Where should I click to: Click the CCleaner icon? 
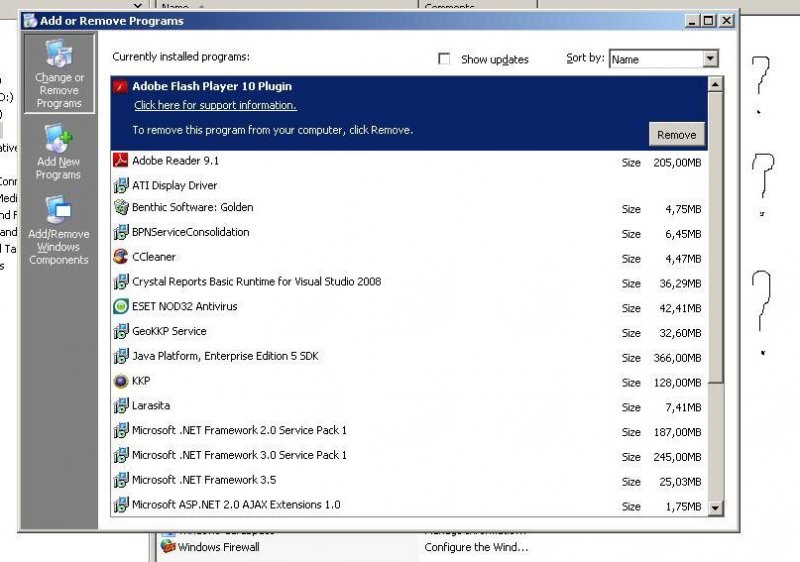click(x=120, y=257)
